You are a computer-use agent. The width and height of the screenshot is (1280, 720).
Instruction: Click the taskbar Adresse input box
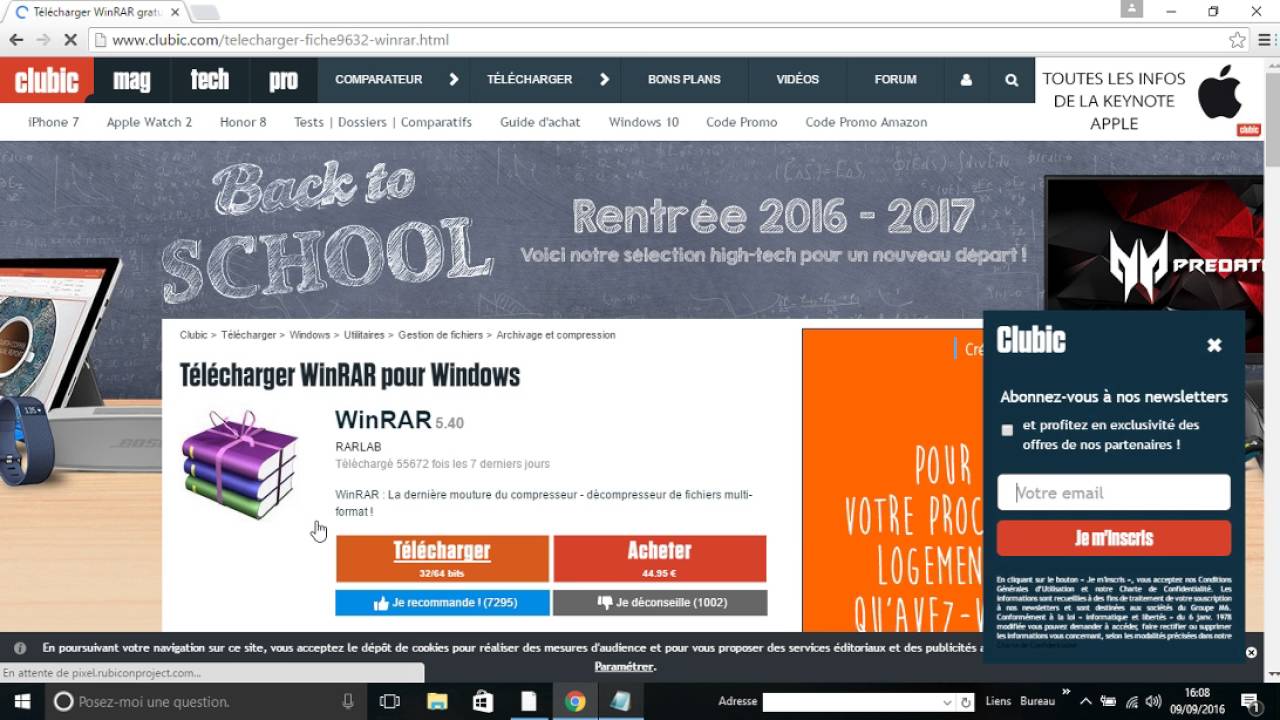point(850,702)
